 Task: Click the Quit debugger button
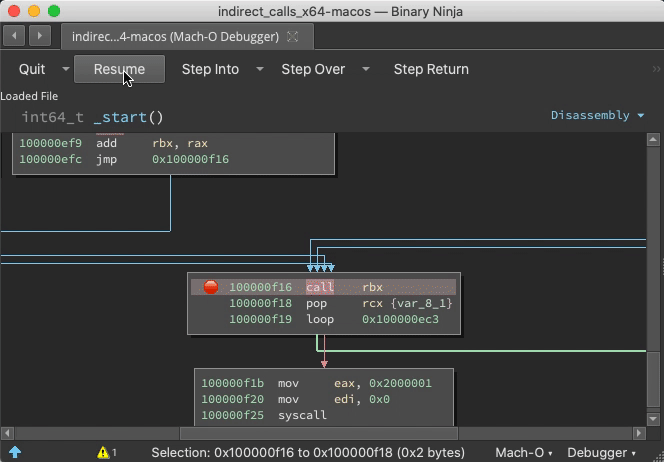pos(32,69)
